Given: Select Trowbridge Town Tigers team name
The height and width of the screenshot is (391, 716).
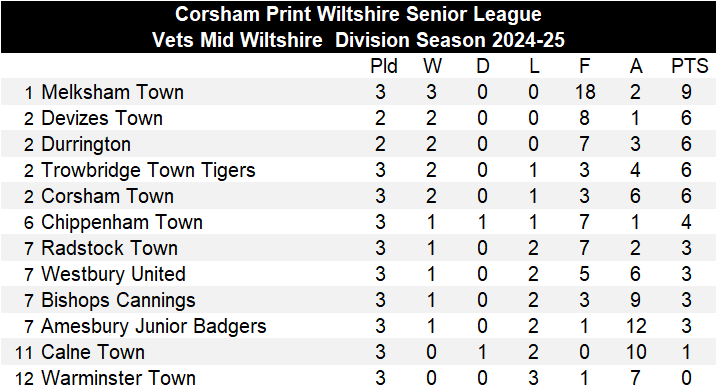Looking at the screenshot, I should pyautogui.click(x=148, y=171).
